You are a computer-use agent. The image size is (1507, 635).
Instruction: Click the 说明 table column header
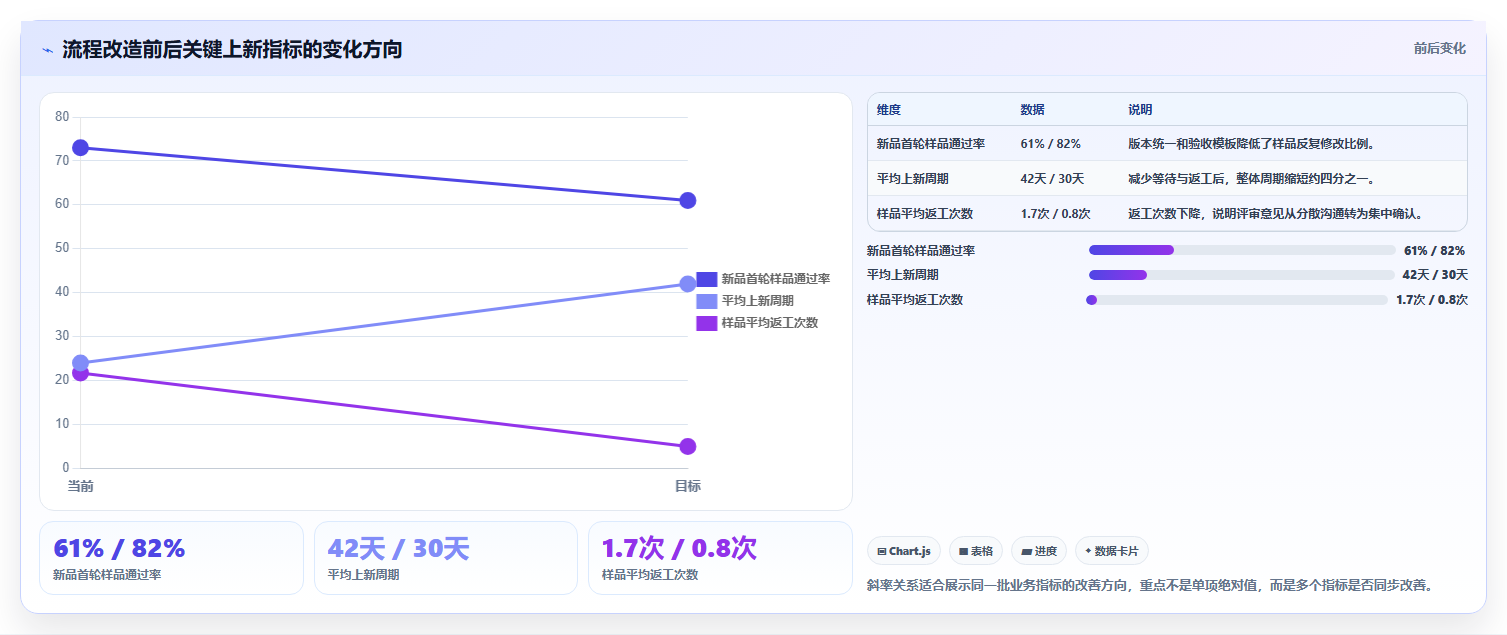(x=1141, y=110)
